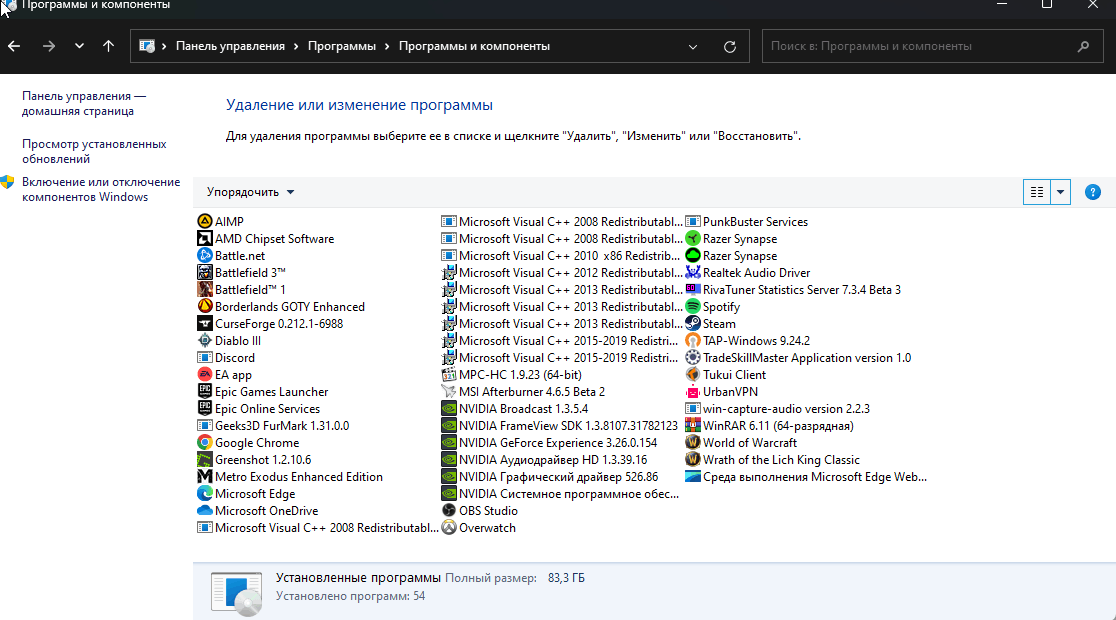Click the Microsoft Edge icon
This screenshot has height=620, width=1116.
click(204, 493)
